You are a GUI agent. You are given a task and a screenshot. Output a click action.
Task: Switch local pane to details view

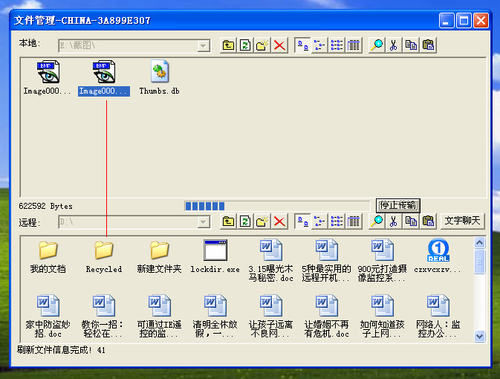click(354, 45)
